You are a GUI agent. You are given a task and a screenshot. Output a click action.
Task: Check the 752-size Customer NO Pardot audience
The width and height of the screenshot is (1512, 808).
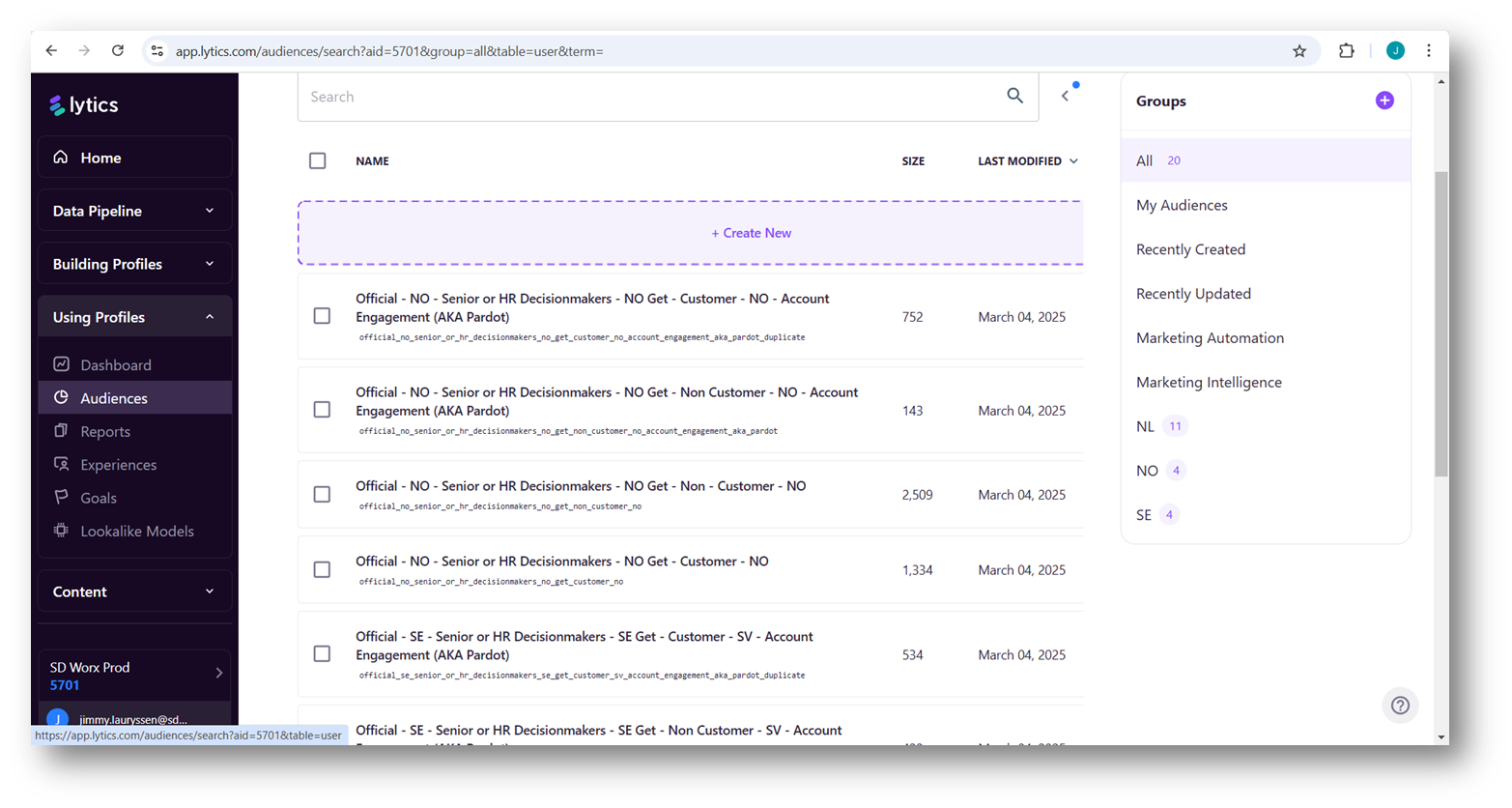[x=323, y=316]
